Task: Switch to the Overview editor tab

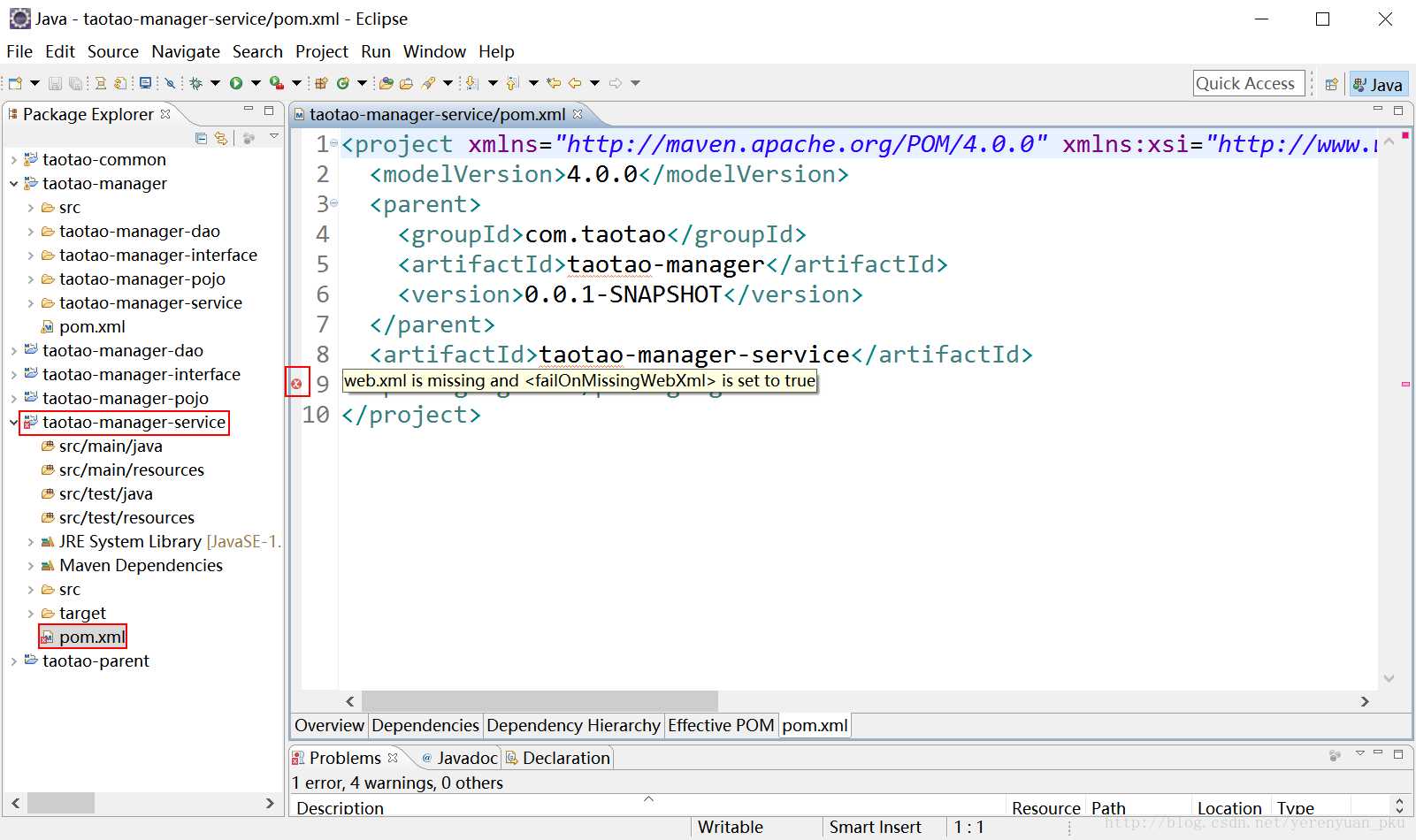Action: [329, 725]
